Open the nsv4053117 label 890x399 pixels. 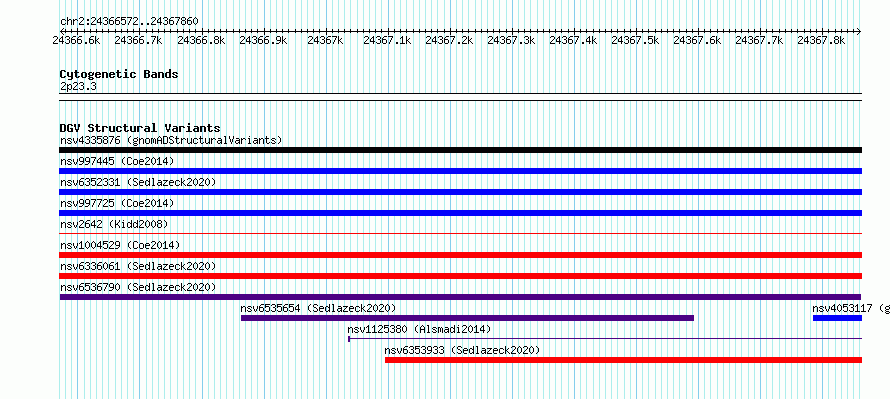pos(851,308)
